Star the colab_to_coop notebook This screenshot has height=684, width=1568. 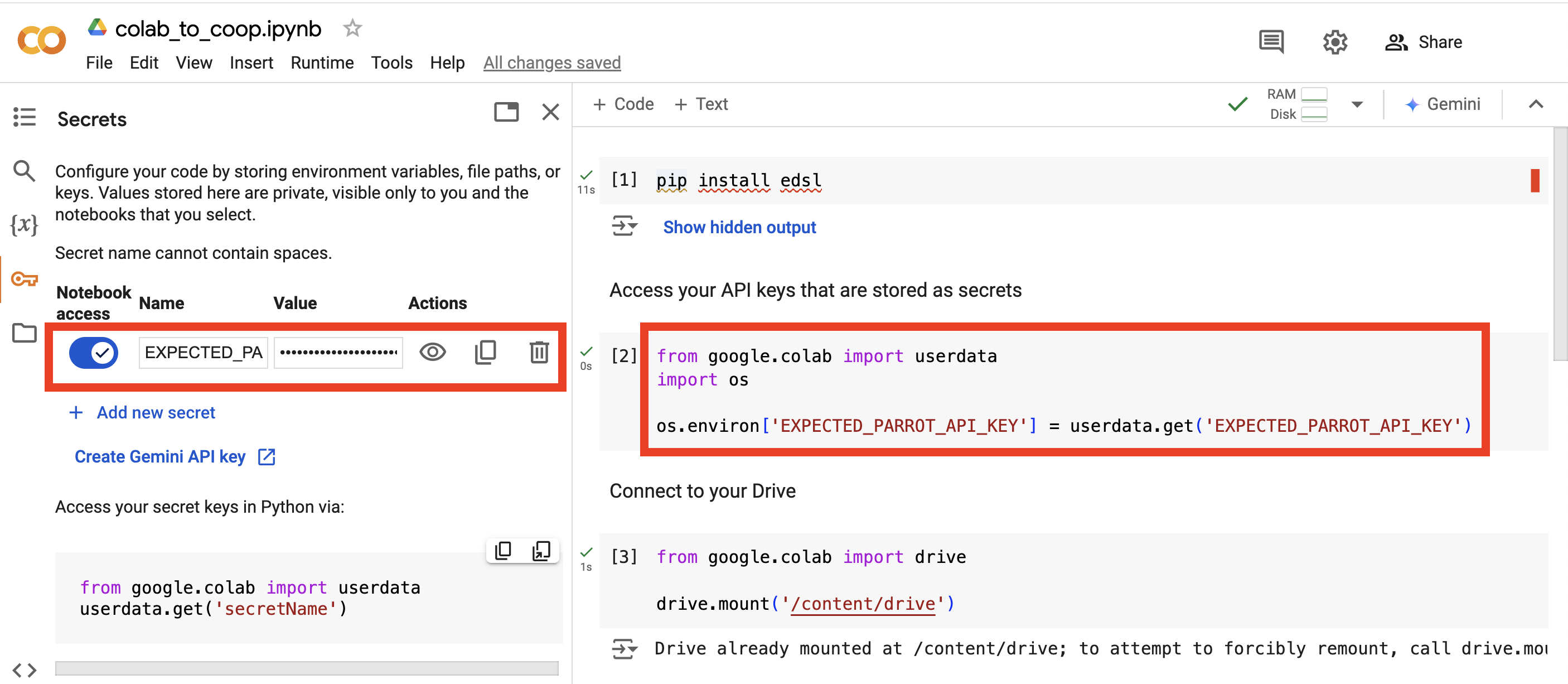(x=352, y=27)
